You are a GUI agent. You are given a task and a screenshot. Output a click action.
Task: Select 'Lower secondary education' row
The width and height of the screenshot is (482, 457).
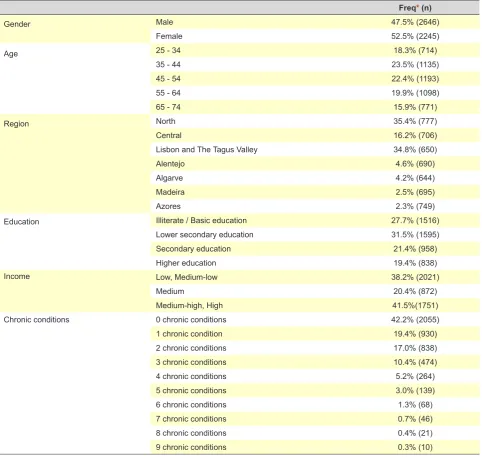[204, 235]
